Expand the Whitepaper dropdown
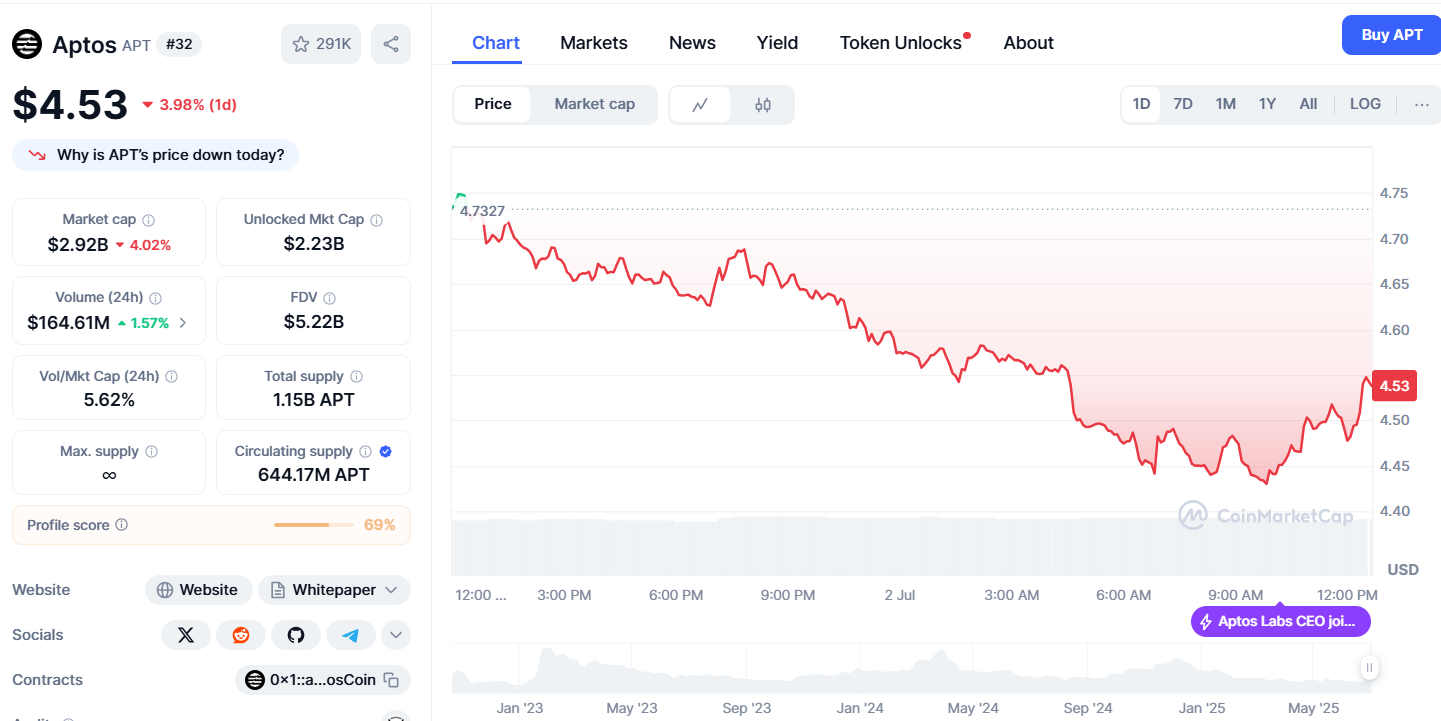Image resolution: width=1441 pixels, height=721 pixels. (x=335, y=590)
